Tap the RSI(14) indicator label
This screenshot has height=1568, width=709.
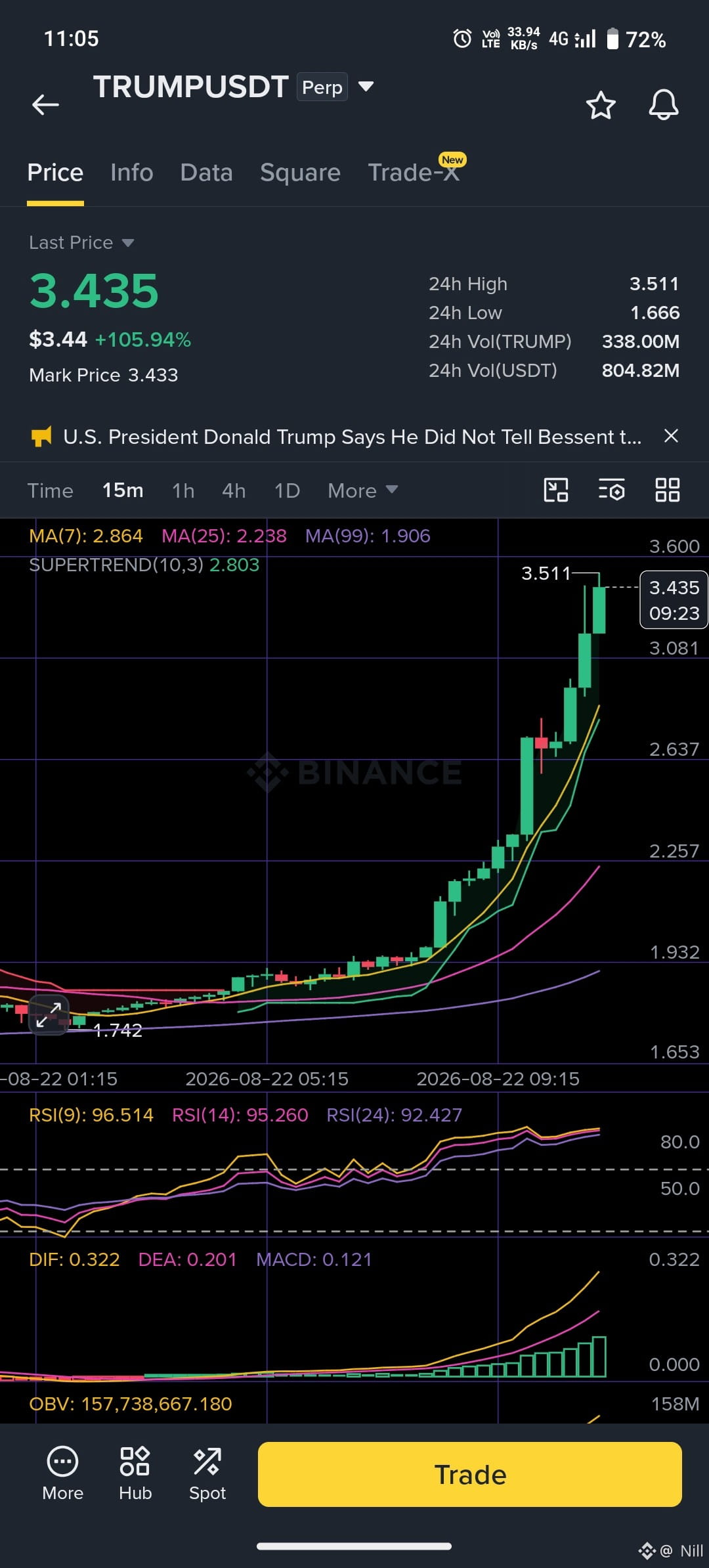tap(240, 1115)
